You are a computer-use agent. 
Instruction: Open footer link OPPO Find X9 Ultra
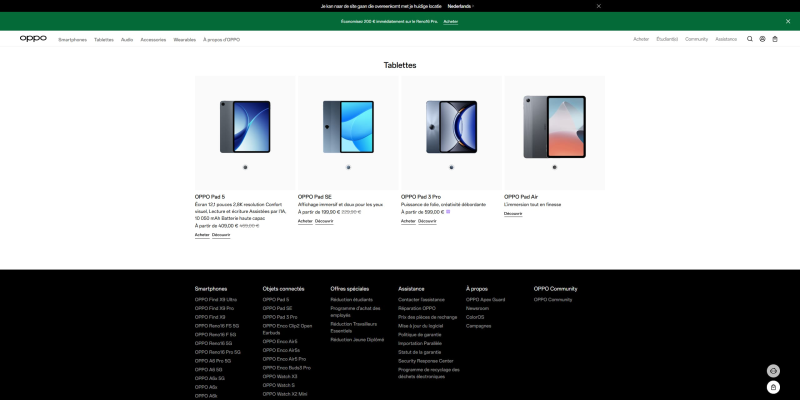click(216, 299)
